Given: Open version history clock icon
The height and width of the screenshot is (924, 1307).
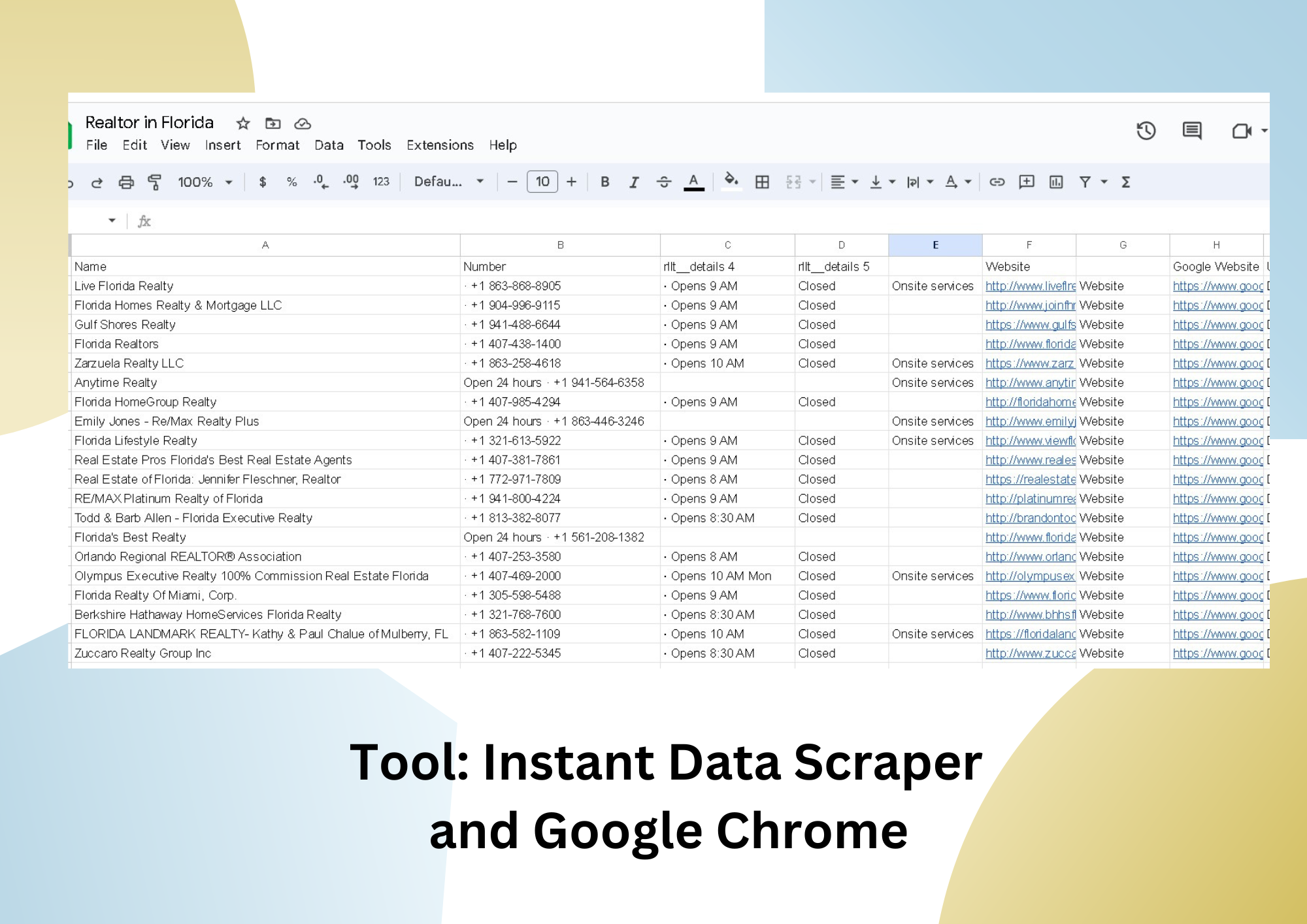Looking at the screenshot, I should click(1146, 131).
